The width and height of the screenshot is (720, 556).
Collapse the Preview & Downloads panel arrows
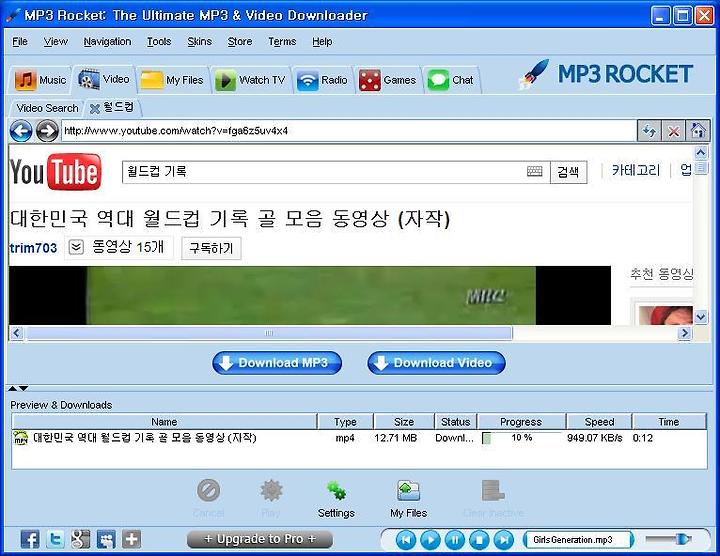coord(18,389)
